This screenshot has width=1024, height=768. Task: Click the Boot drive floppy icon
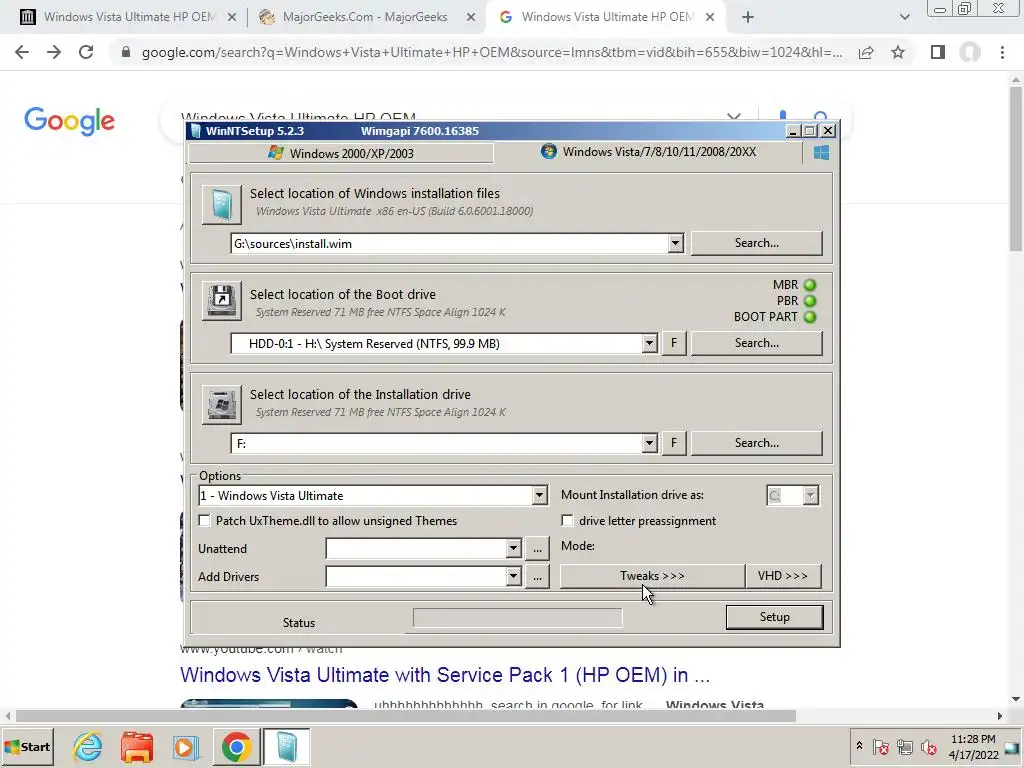[221, 300]
